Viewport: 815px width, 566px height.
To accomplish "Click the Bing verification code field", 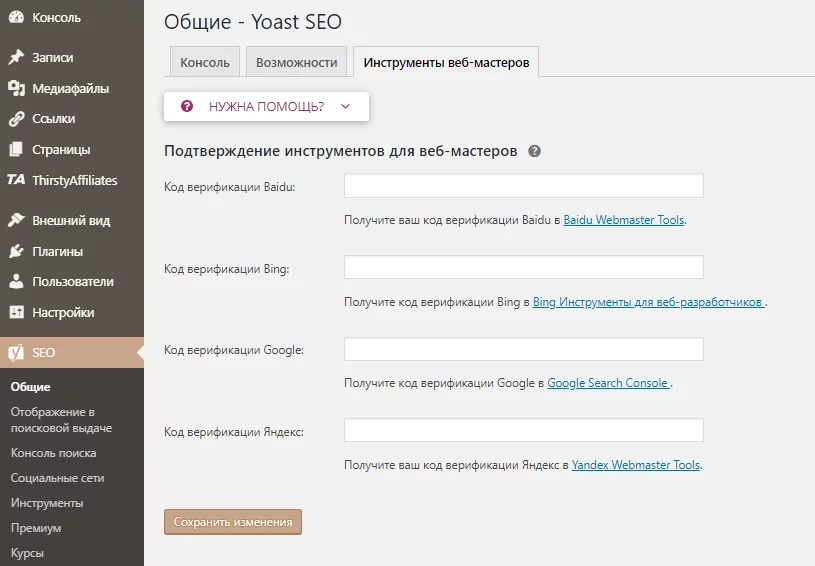I will click(x=523, y=267).
